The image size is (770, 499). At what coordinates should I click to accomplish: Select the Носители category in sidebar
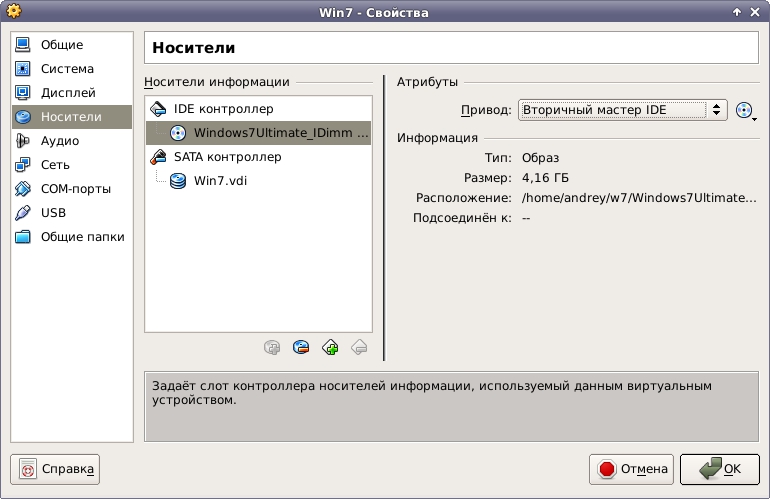[x=72, y=117]
